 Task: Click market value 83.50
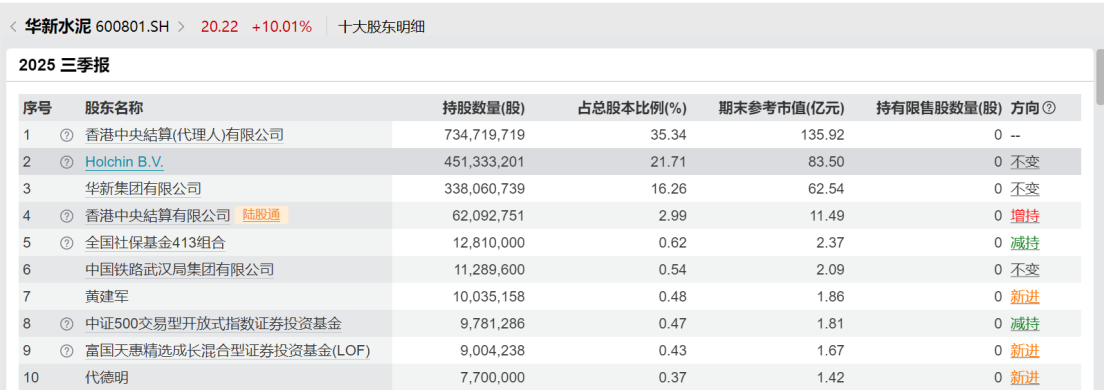827,162
